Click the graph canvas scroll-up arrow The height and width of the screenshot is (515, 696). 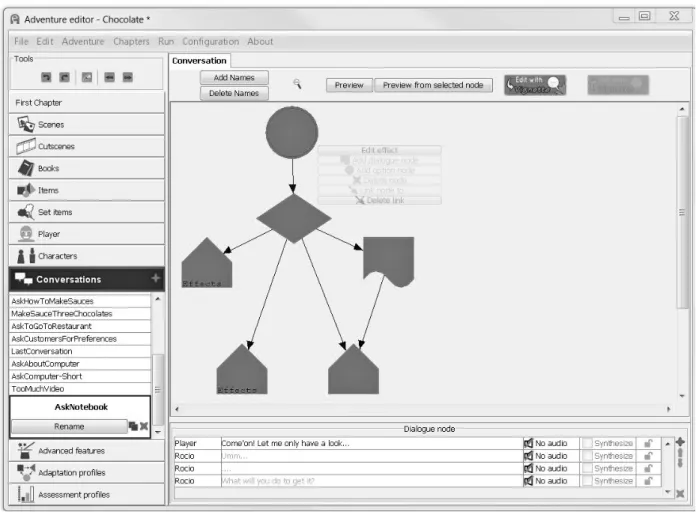coord(682,109)
